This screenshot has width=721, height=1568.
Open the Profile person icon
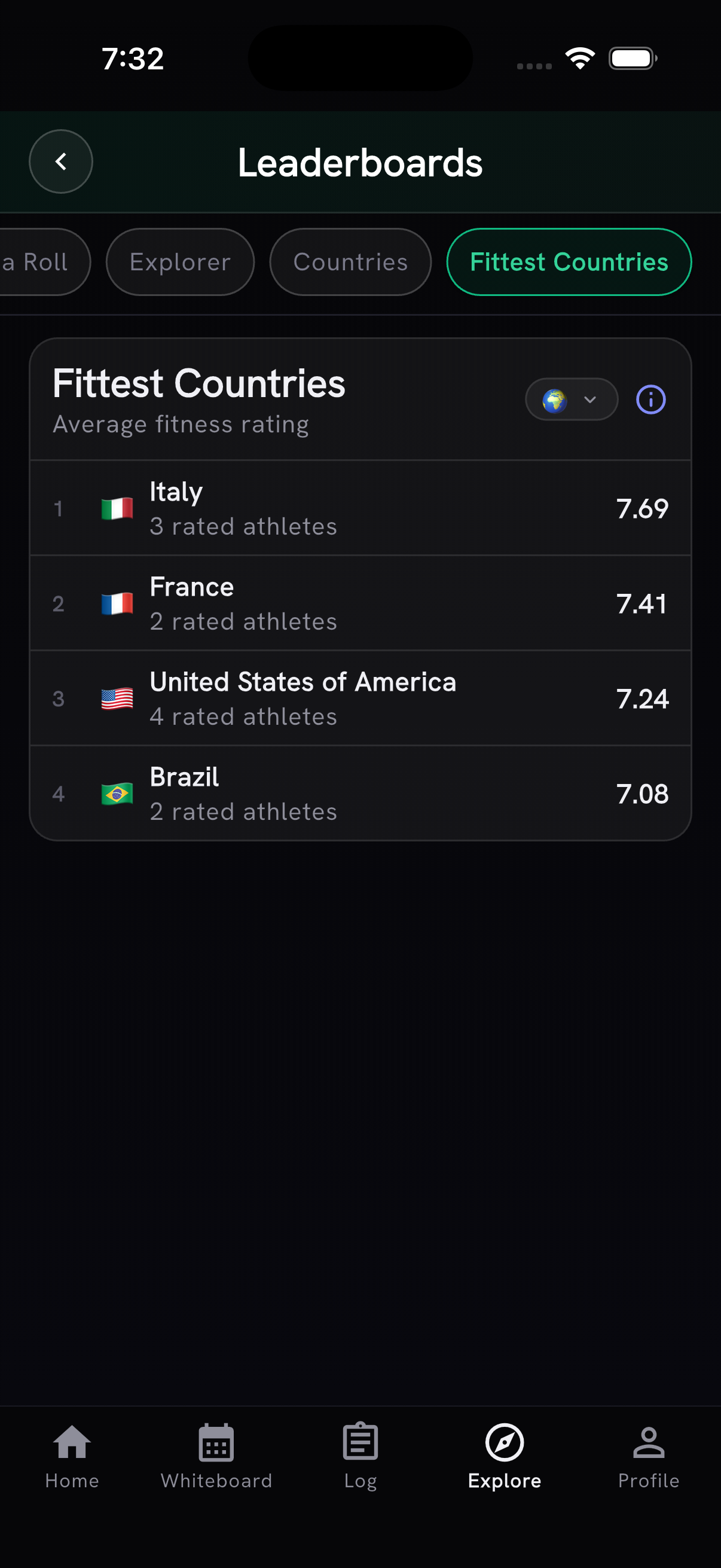649,1442
